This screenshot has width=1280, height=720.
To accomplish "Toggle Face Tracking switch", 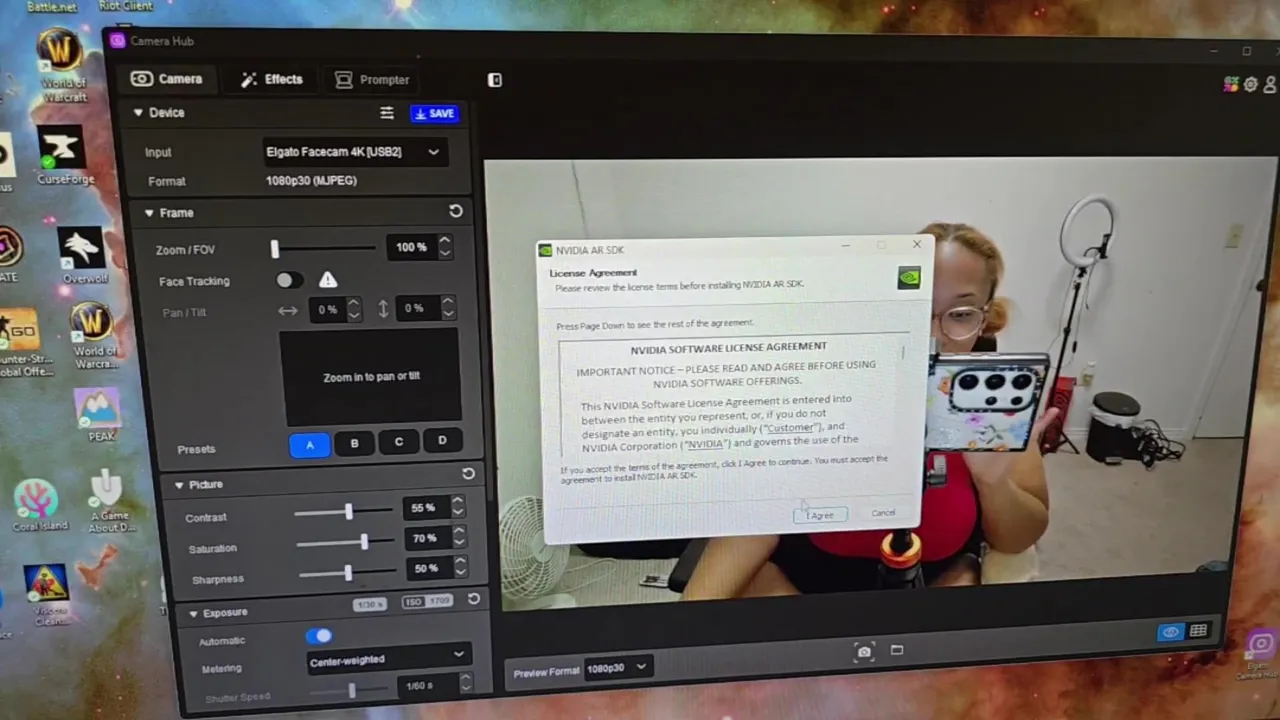I will [x=288, y=281].
